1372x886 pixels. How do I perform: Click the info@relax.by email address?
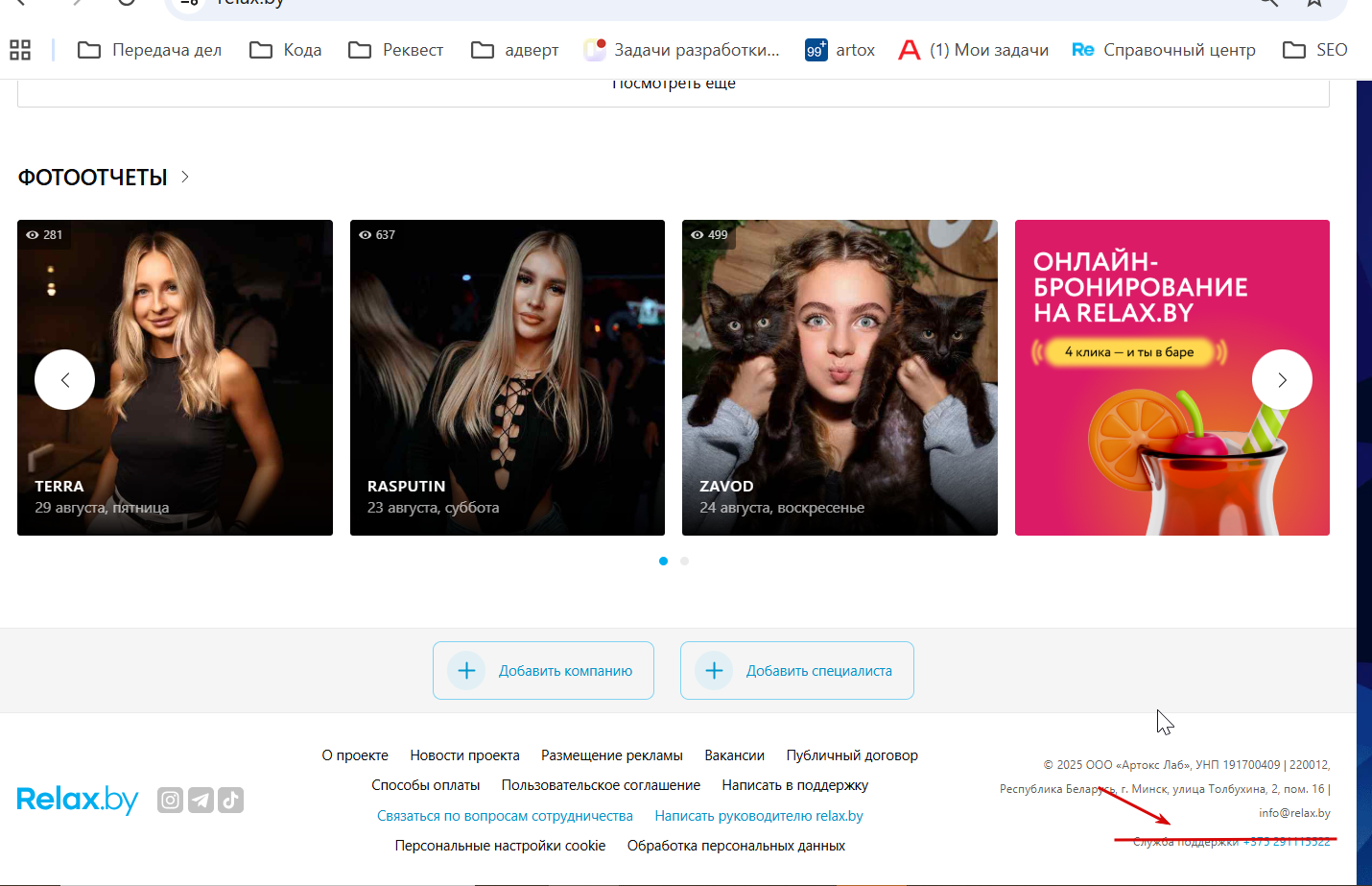(x=1294, y=813)
